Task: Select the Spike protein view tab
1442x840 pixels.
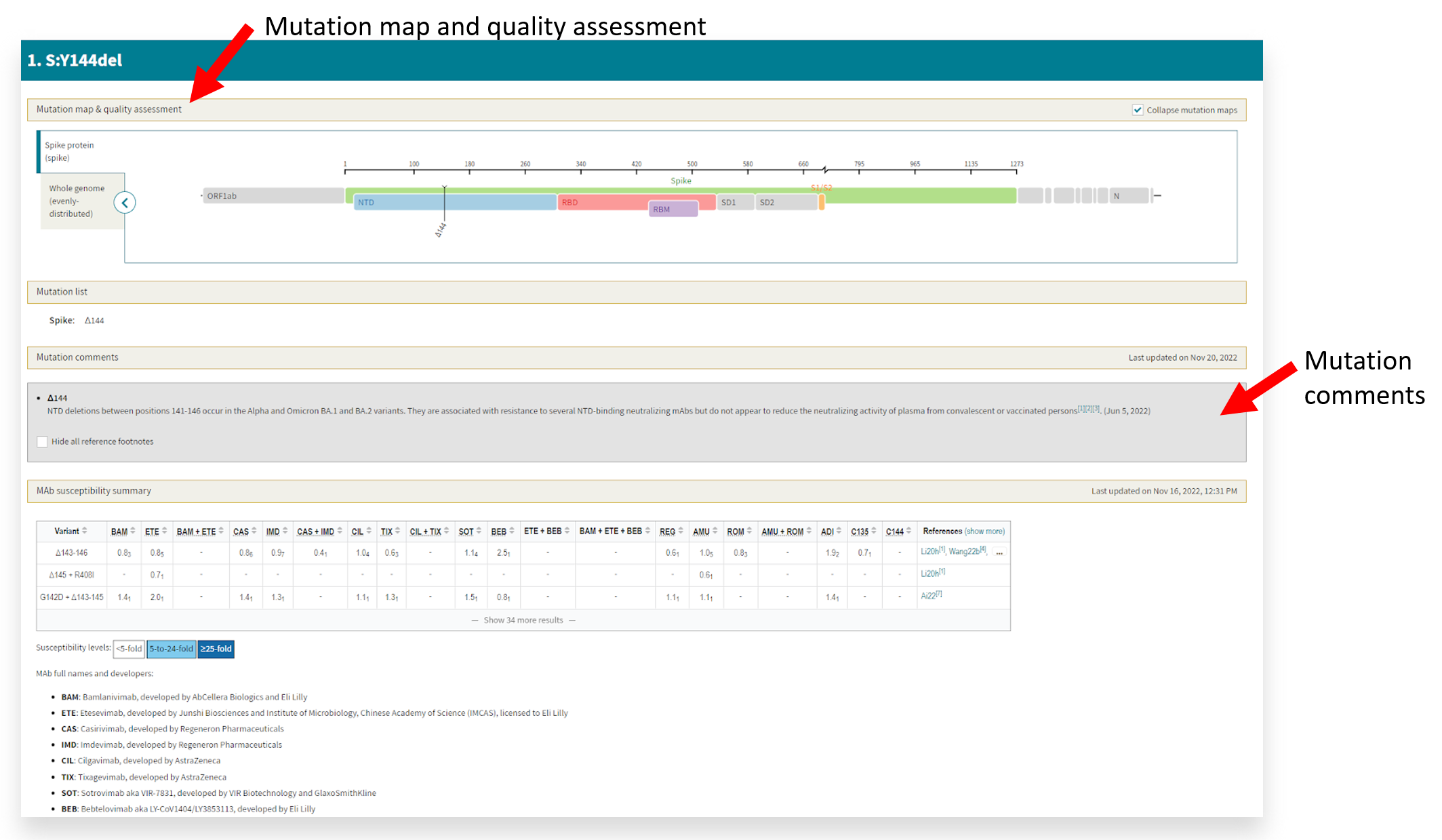Action: [69, 151]
